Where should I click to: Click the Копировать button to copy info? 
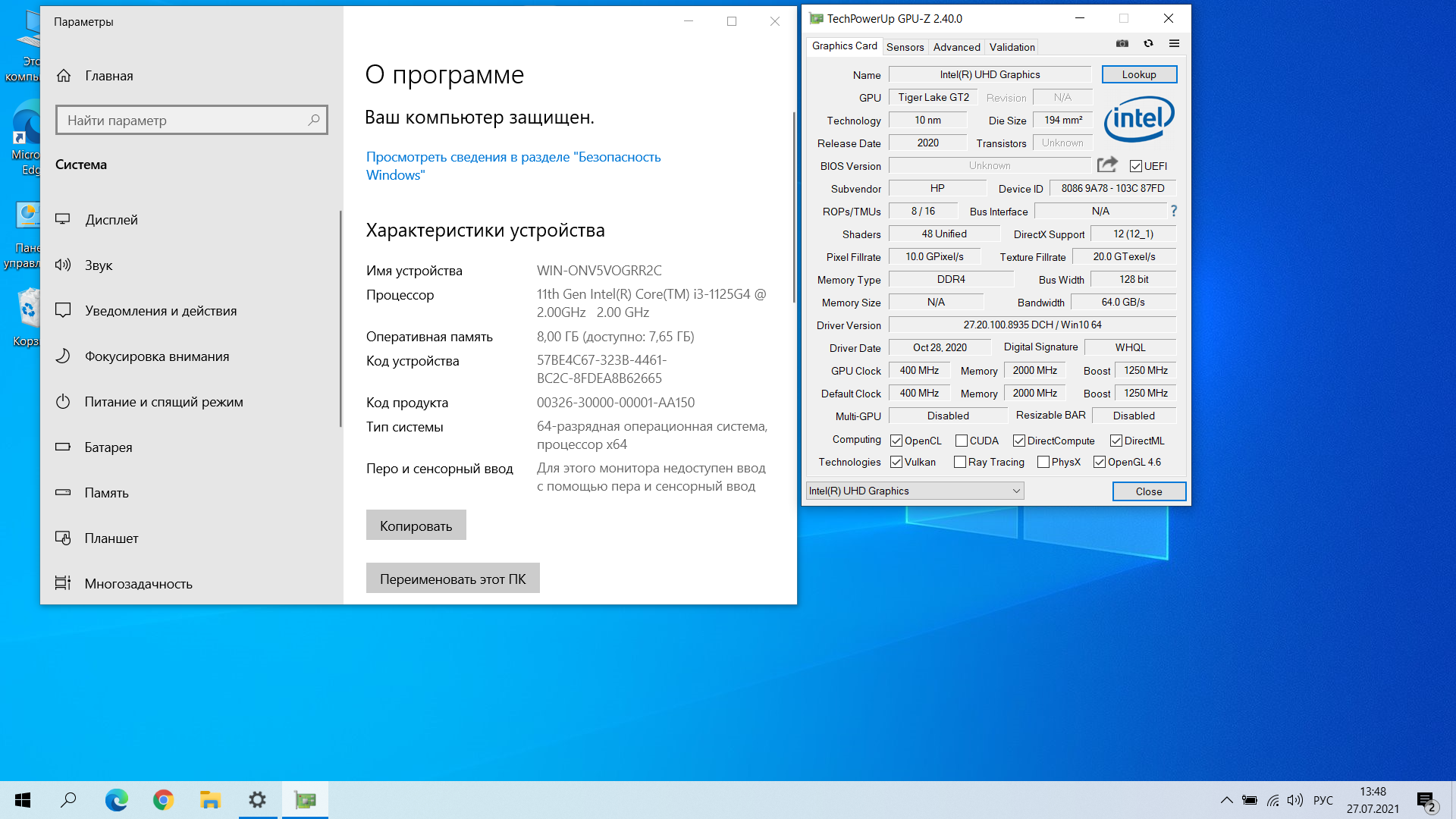coord(416,524)
